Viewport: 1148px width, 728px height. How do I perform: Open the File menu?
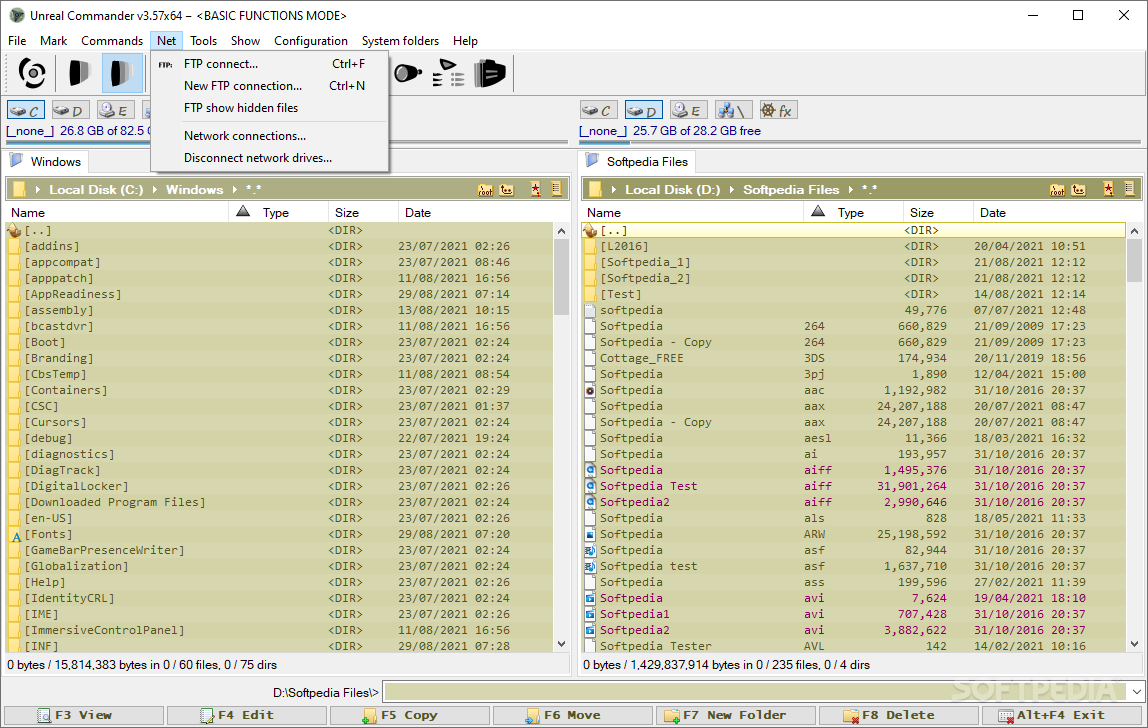coord(17,41)
